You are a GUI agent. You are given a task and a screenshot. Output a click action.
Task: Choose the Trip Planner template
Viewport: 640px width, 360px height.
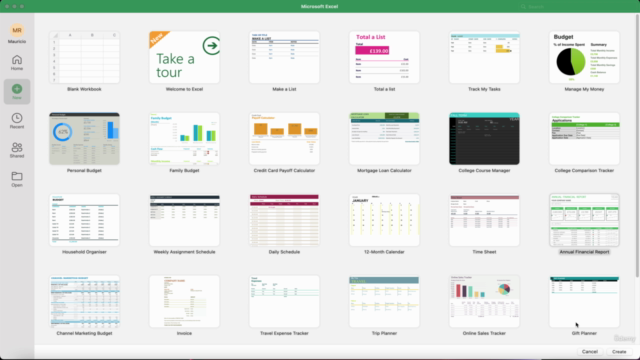tap(384, 301)
